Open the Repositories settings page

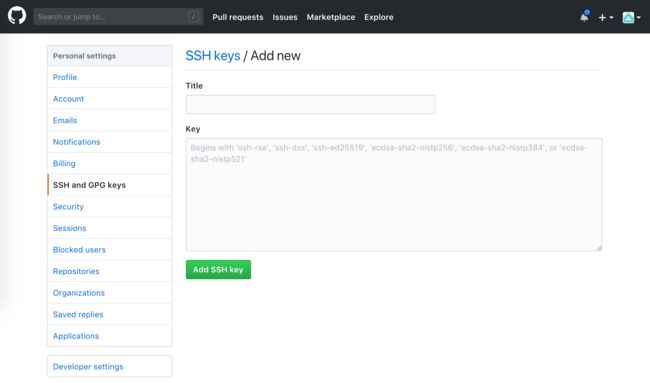pyautogui.click(x=110, y=271)
